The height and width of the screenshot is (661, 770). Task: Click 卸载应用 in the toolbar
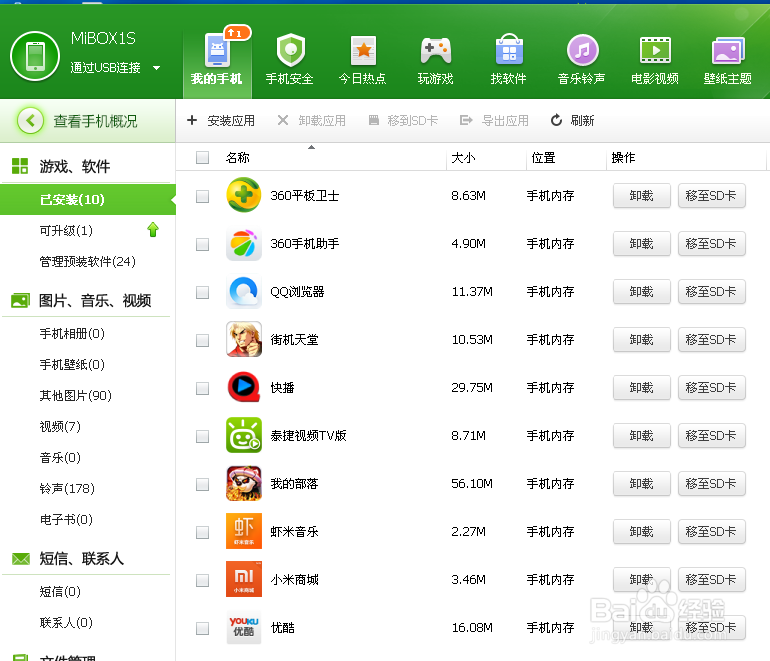(311, 120)
